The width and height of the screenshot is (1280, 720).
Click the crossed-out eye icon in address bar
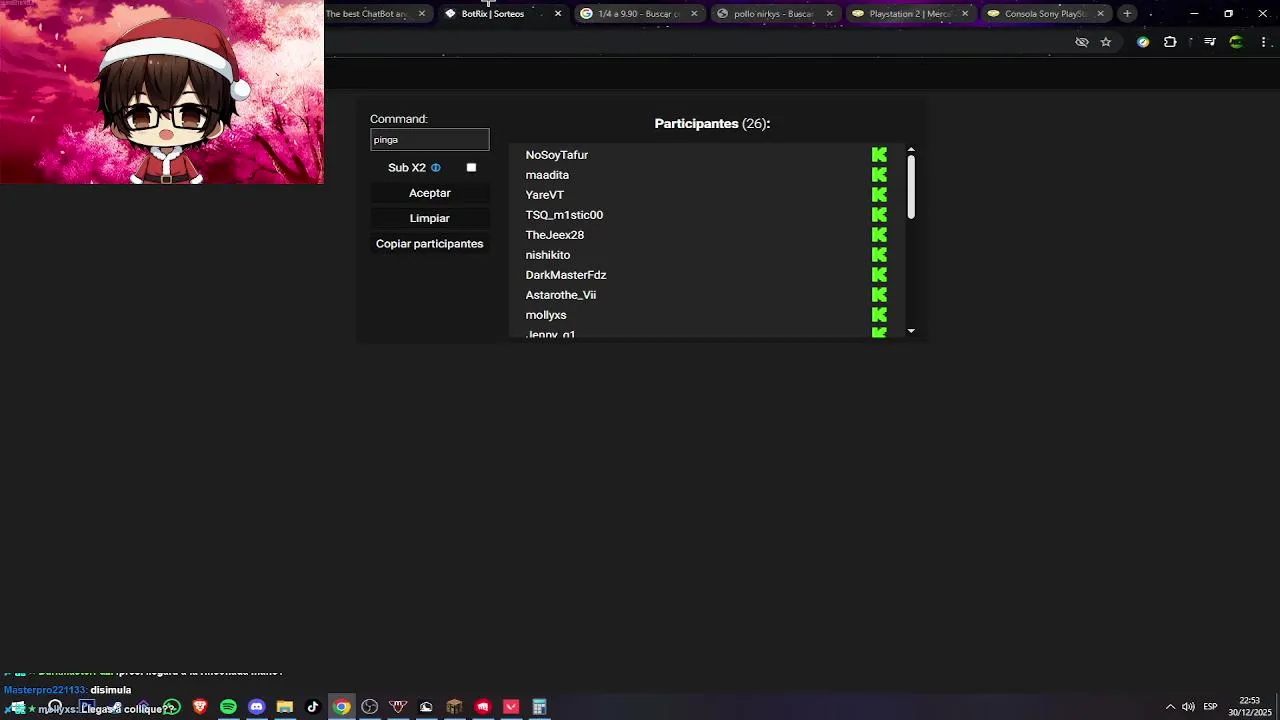[x=1081, y=42]
